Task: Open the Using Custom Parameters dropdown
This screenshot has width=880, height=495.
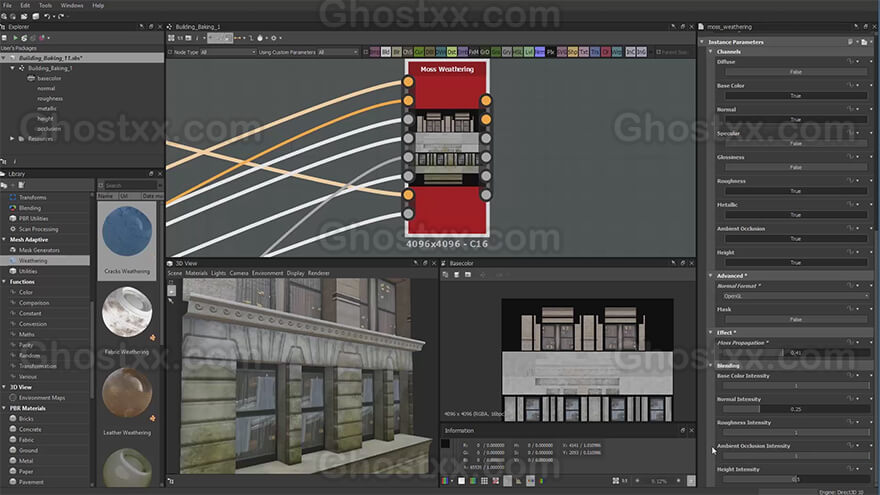Action: [x=338, y=52]
